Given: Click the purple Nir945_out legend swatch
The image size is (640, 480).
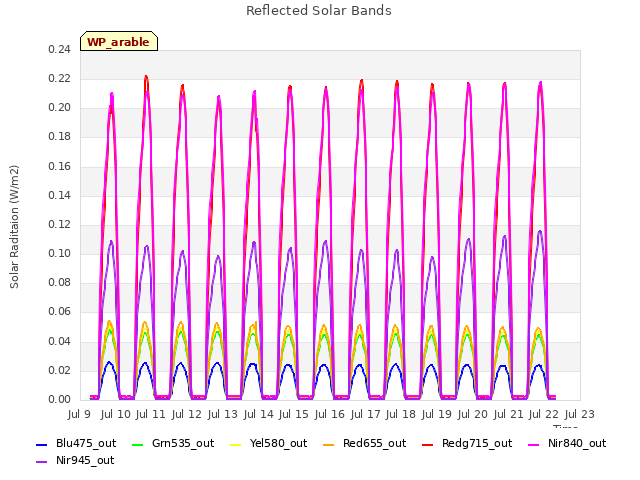Looking at the screenshot, I should (42, 462).
